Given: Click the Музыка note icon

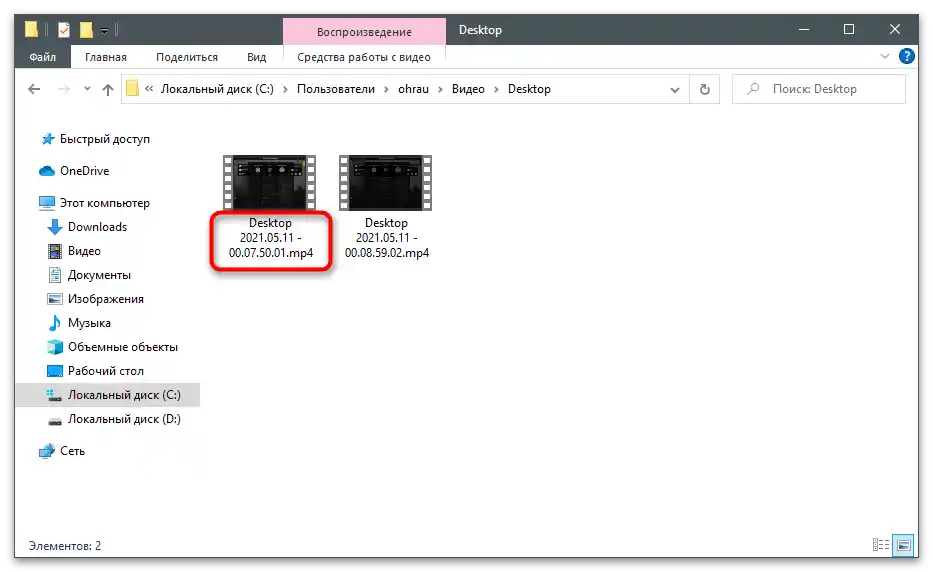Looking at the screenshot, I should (55, 323).
